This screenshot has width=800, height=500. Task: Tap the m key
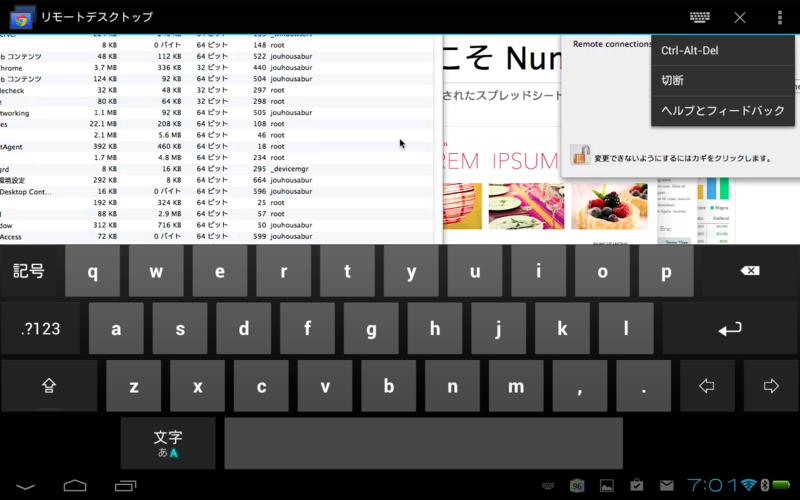click(516, 386)
